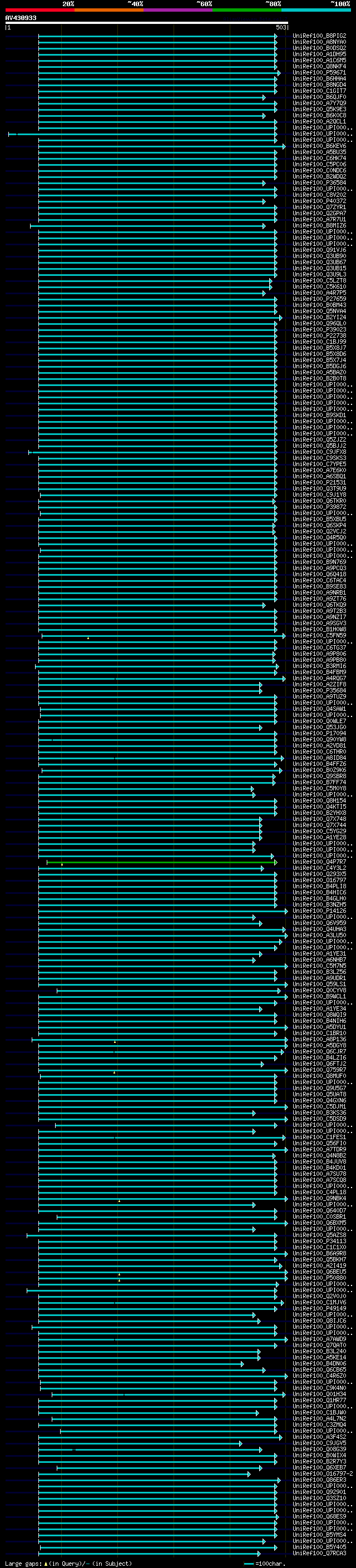Select the UniRef100_P40372 label
The width and height of the screenshot is (356, 1568).
319,201
